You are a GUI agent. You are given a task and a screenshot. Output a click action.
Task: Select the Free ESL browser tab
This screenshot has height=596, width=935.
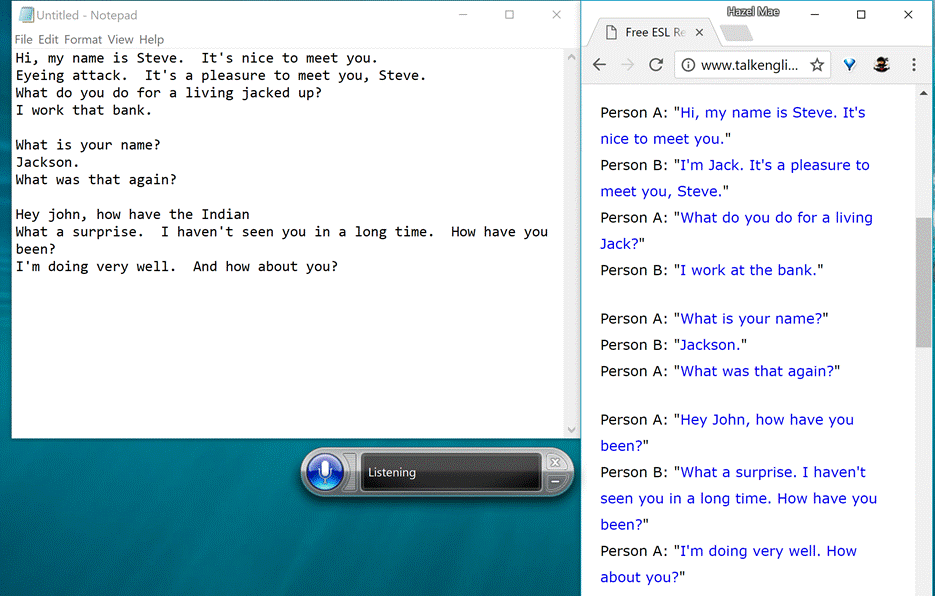click(652, 32)
